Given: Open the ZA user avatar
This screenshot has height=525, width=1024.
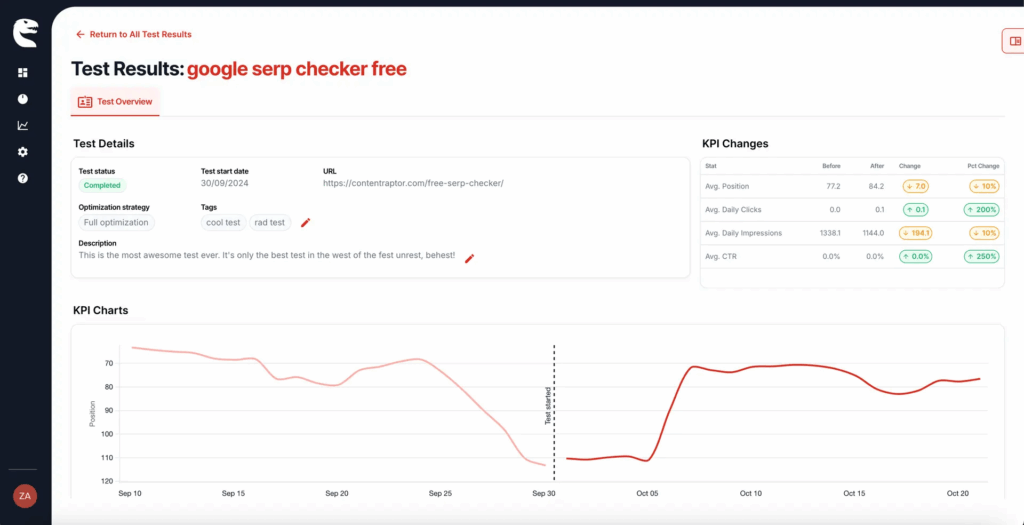Looking at the screenshot, I should [x=24, y=495].
